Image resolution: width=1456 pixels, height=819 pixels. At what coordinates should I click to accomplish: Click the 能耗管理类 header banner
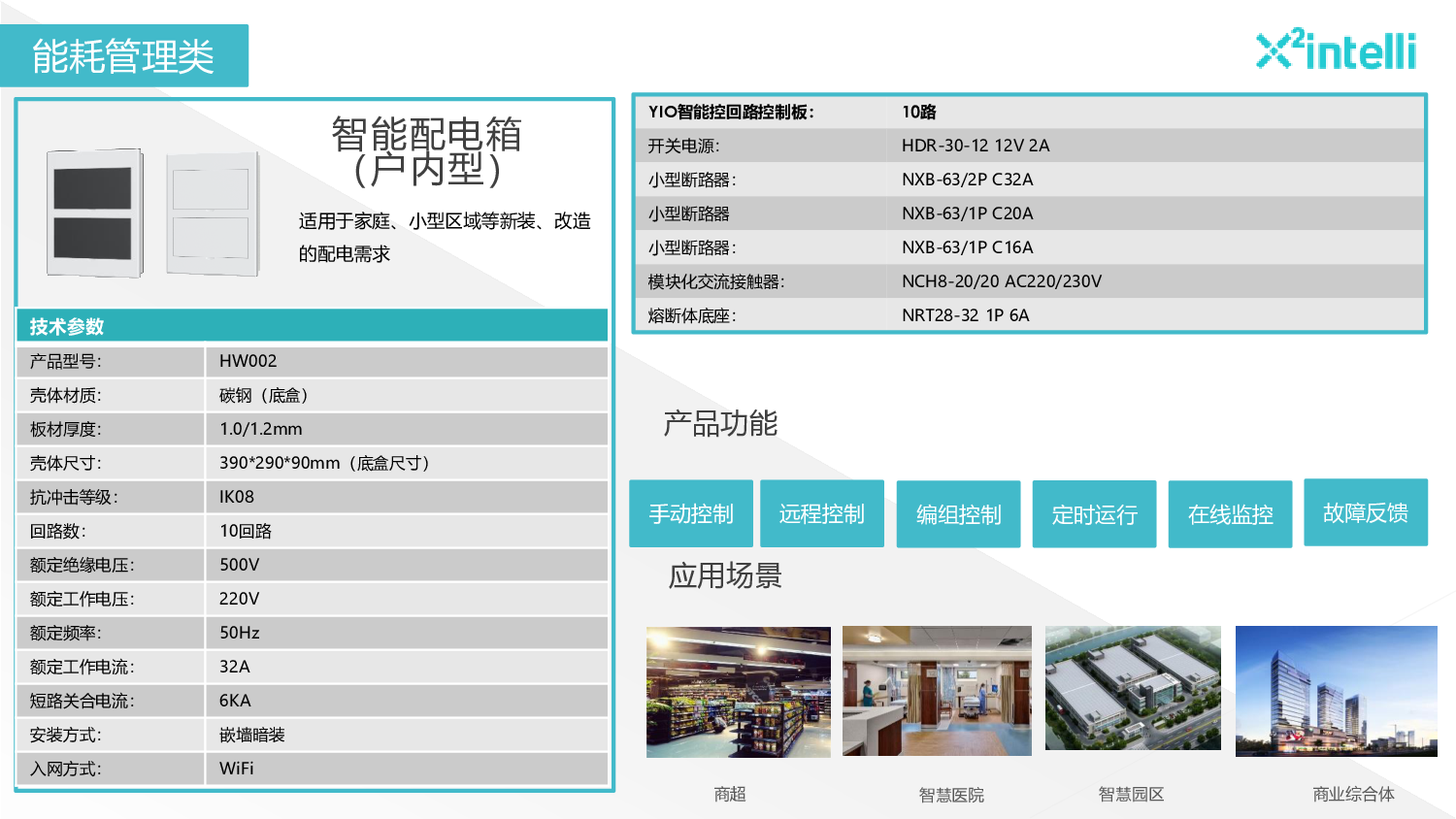124,55
